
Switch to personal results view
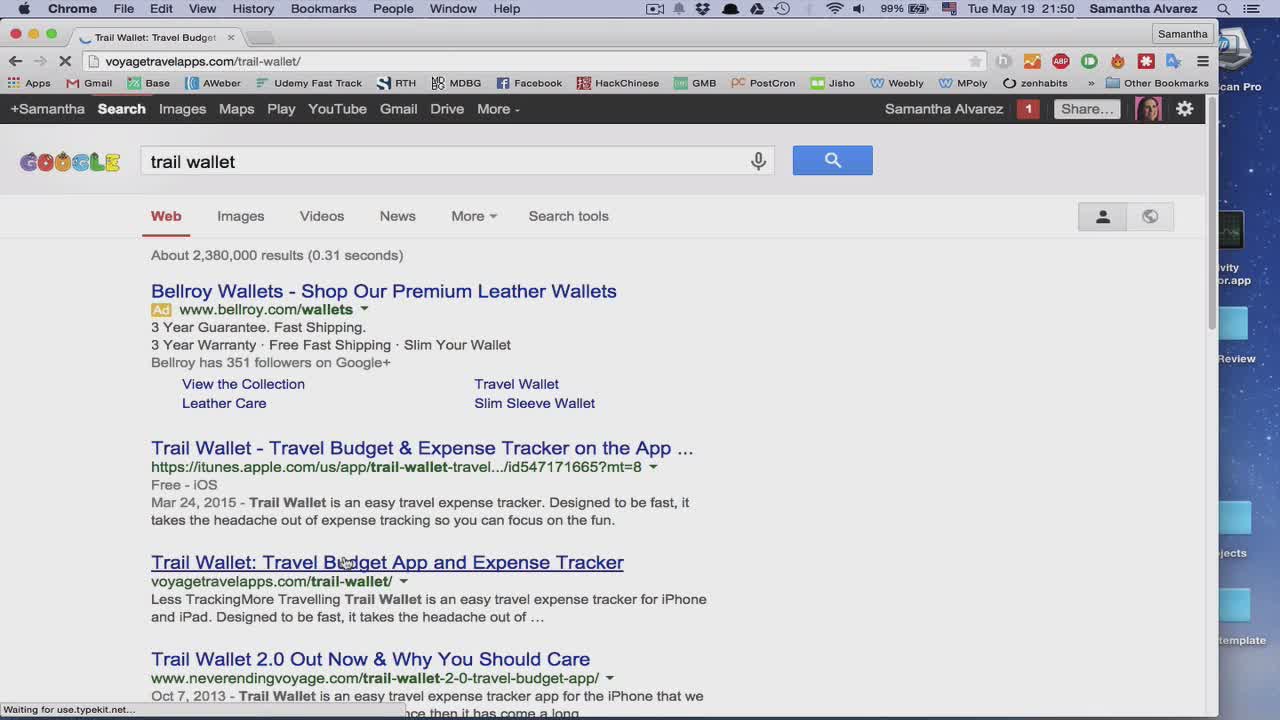point(1102,217)
